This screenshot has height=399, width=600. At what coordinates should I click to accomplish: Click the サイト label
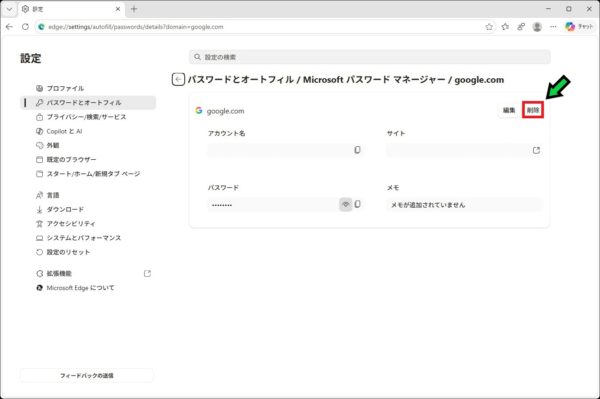point(396,133)
